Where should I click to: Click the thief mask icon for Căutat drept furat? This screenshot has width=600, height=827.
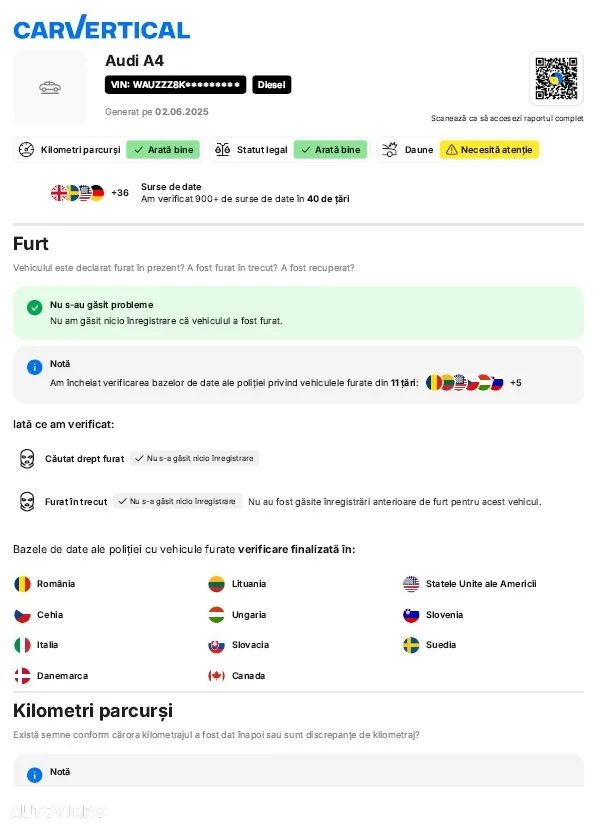click(x=27, y=459)
